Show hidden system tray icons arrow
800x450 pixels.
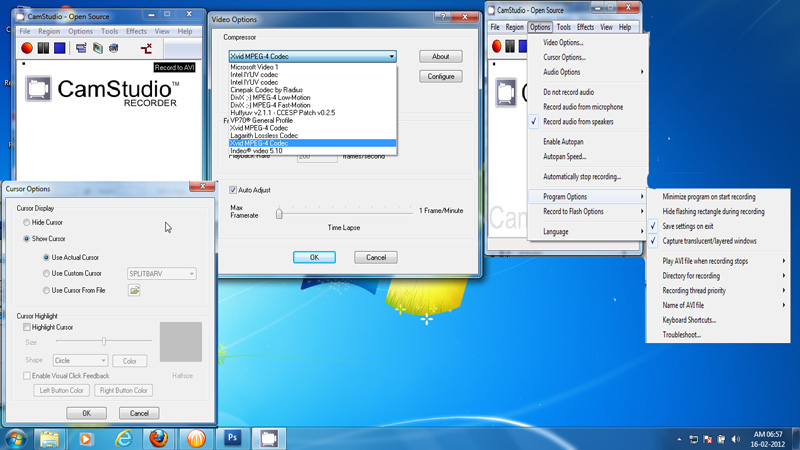coord(679,439)
